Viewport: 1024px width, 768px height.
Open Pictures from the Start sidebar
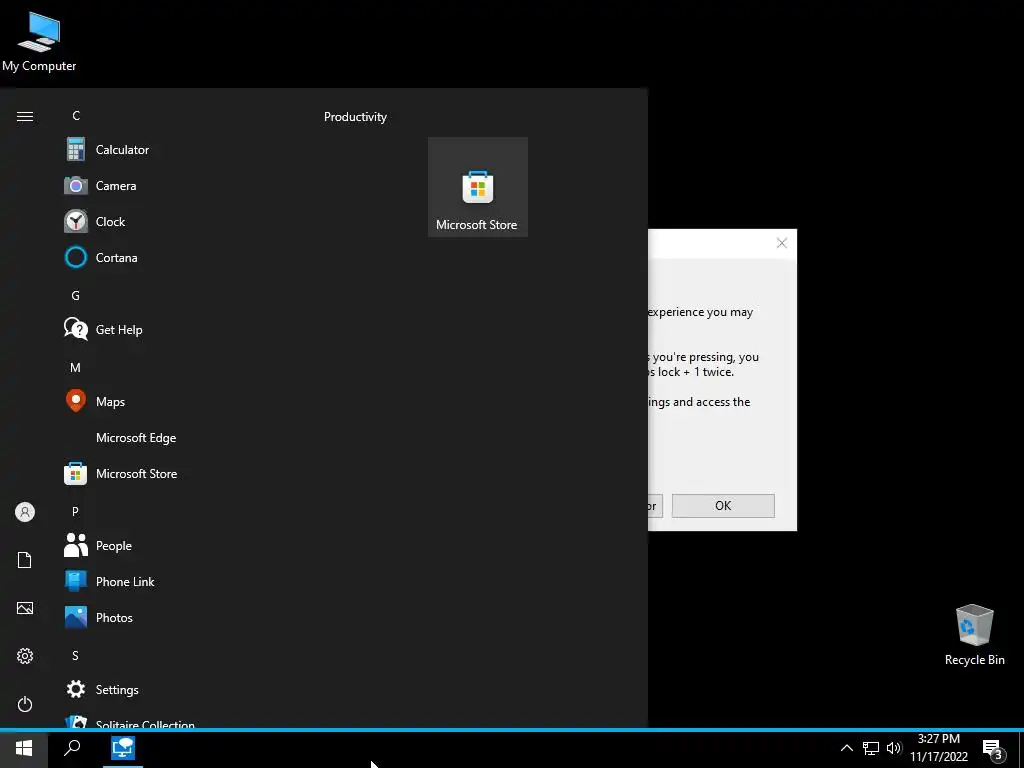[25, 608]
